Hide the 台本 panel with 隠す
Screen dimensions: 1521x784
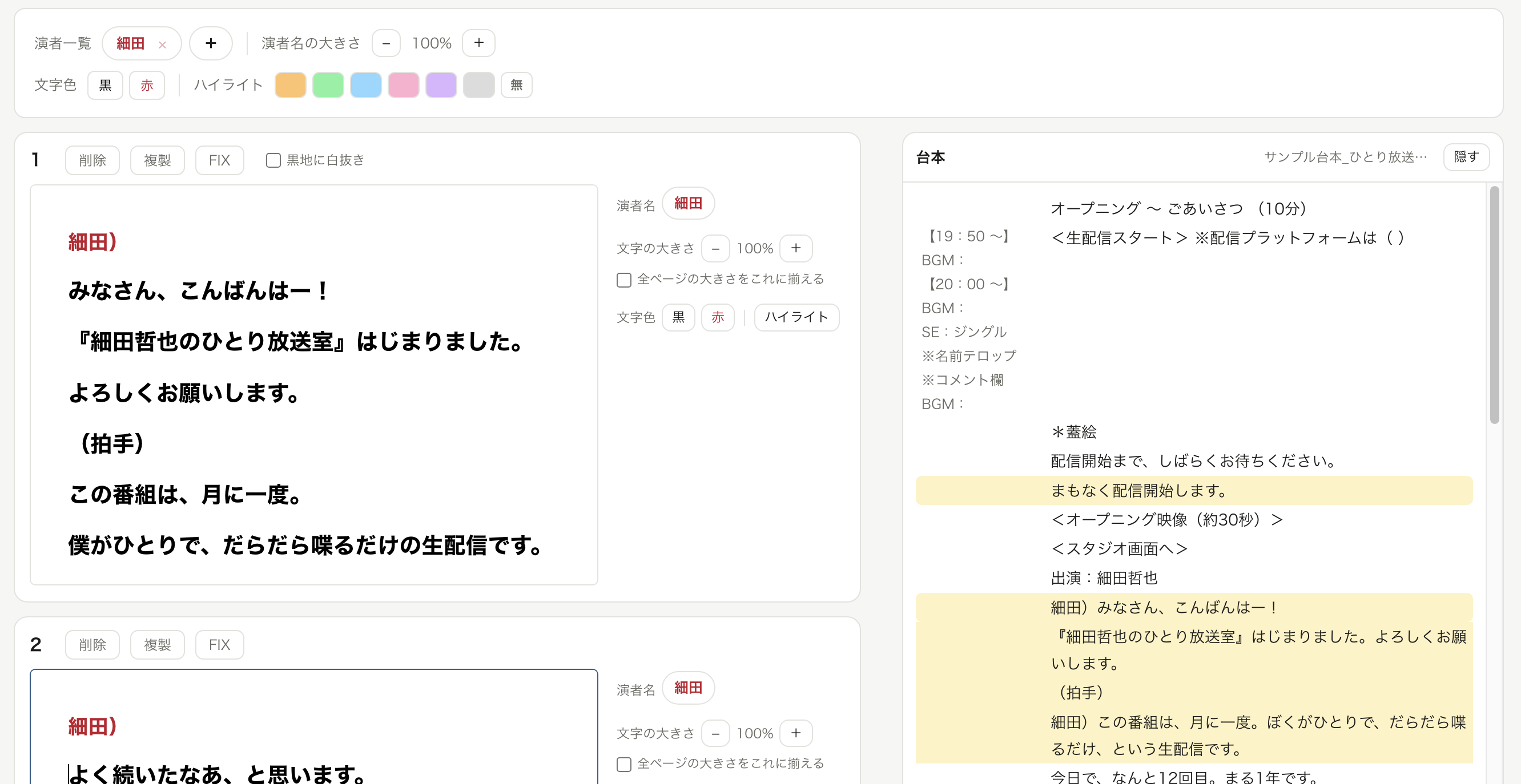[x=1467, y=157]
